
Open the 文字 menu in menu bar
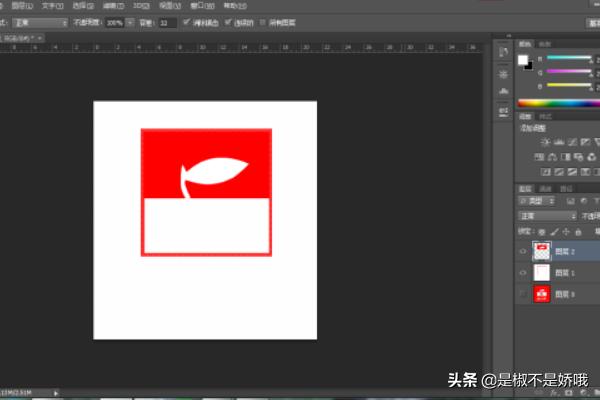click(x=46, y=5)
